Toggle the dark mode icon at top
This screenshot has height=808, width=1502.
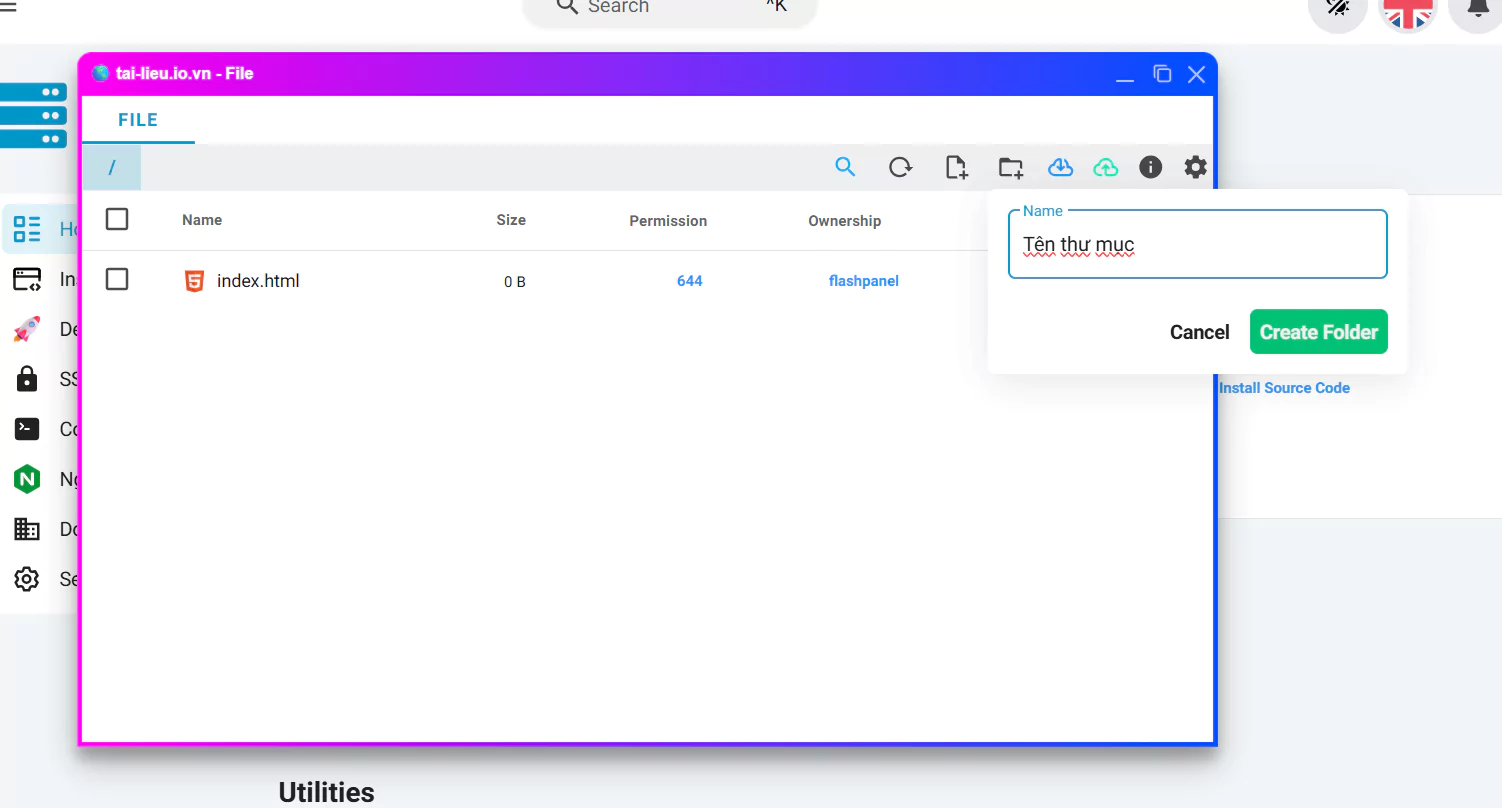click(x=1337, y=8)
